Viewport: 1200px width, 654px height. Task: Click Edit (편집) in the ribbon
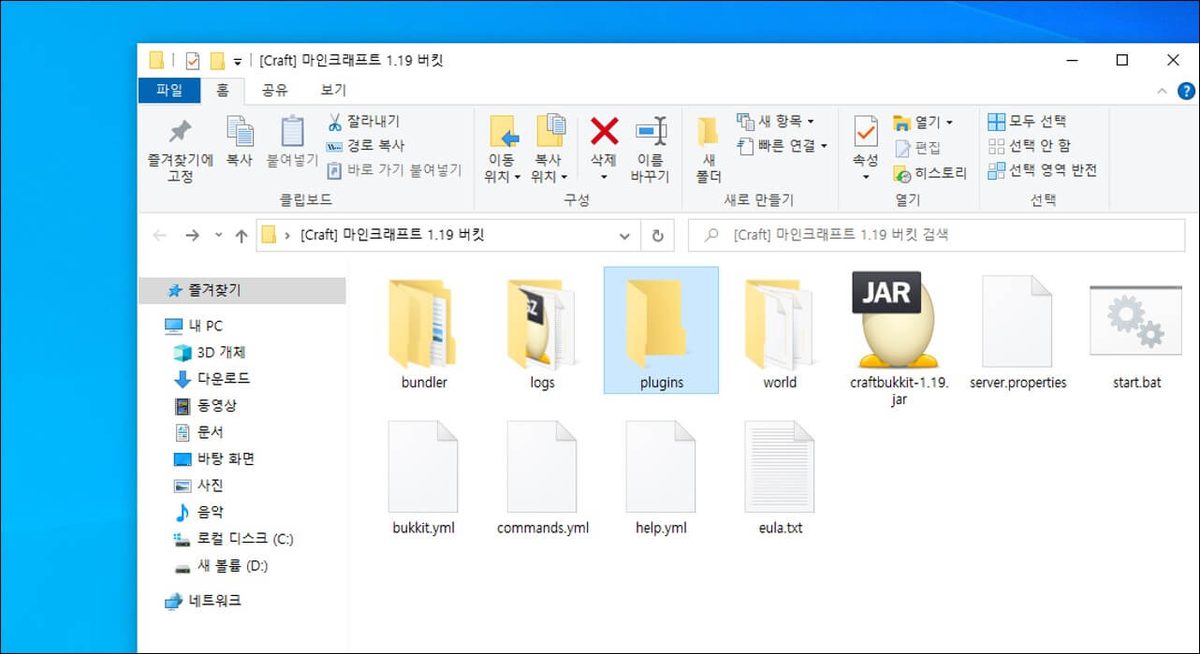(x=917, y=148)
